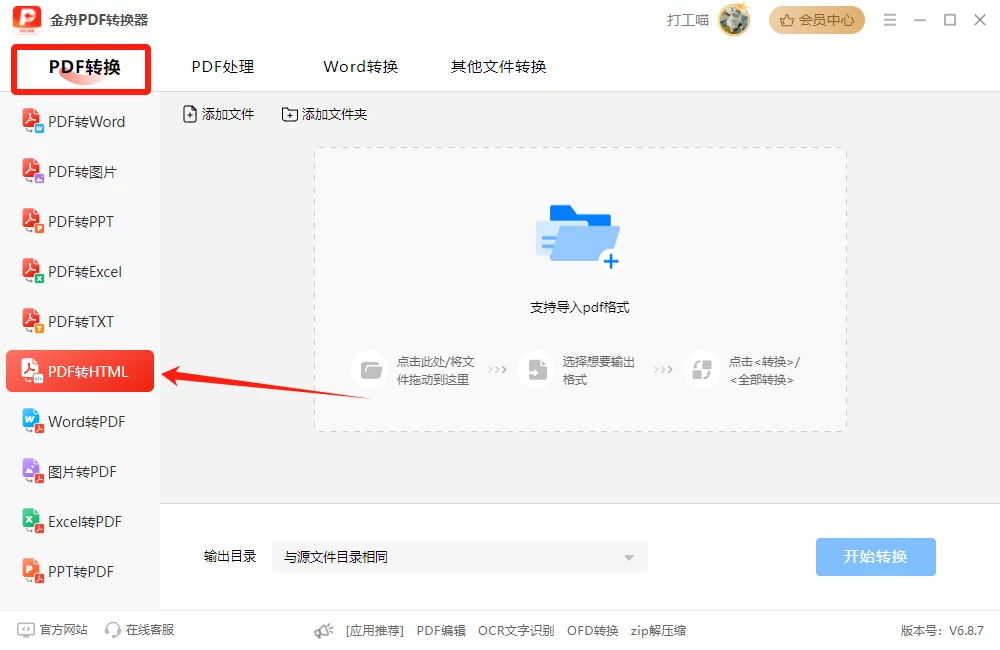Viewport: 1000px width, 650px height.
Task: Open the hamburger menu icon in title bar
Action: (890, 20)
